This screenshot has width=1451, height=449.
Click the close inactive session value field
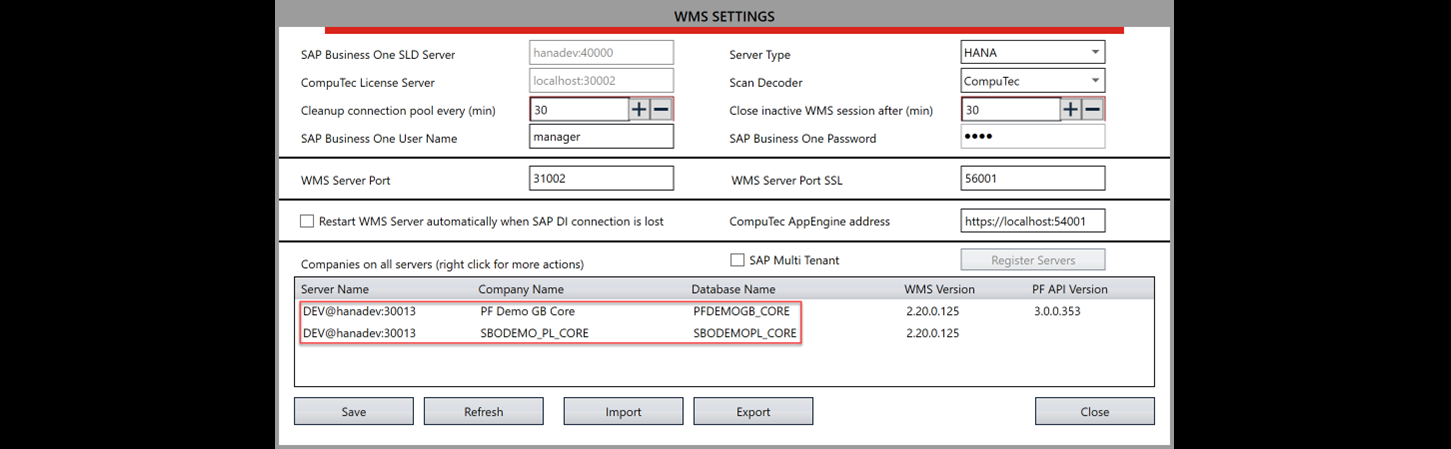[x=1011, y=110]
